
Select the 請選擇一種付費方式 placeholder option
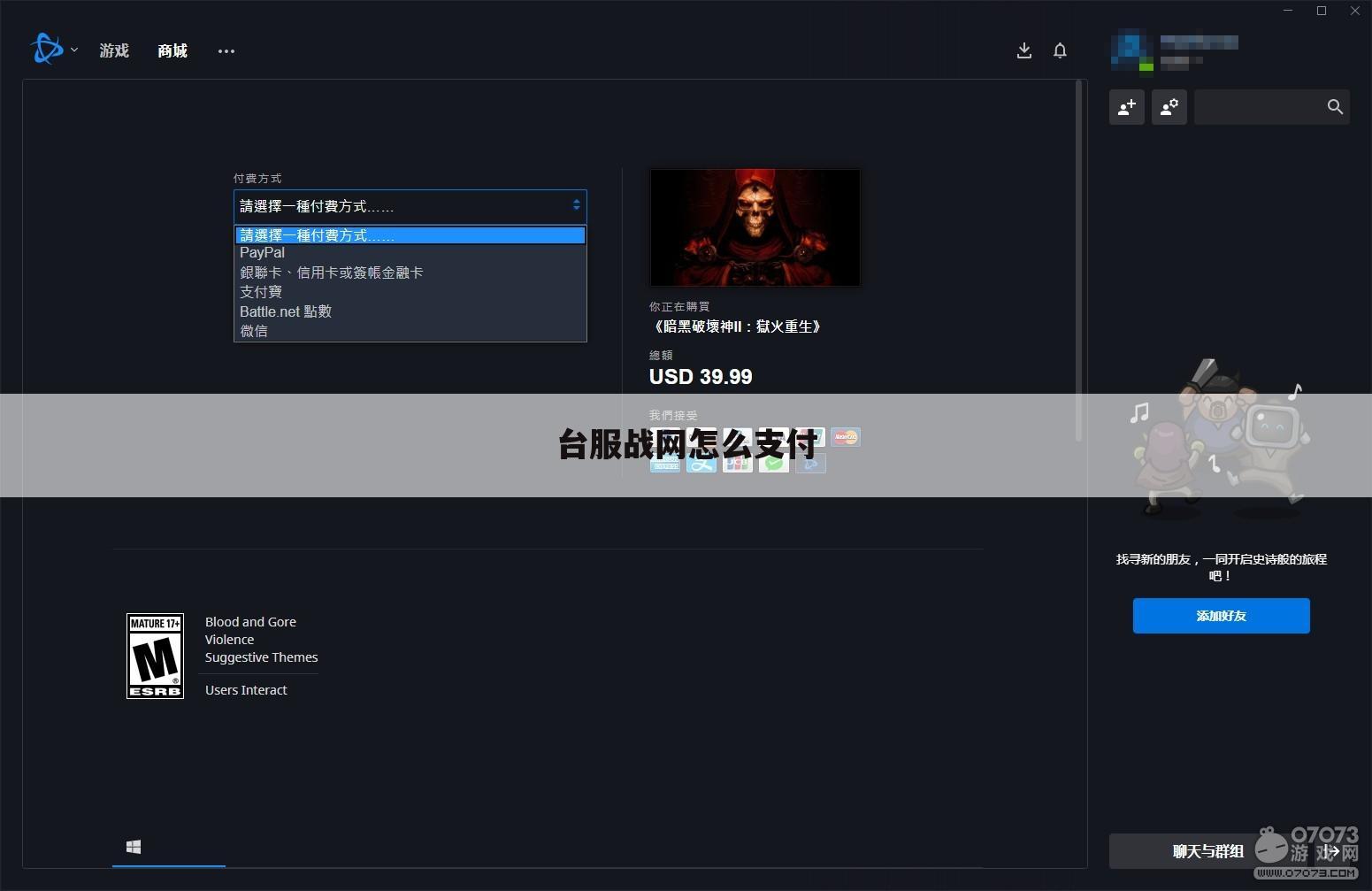click(x=410, y=235)
